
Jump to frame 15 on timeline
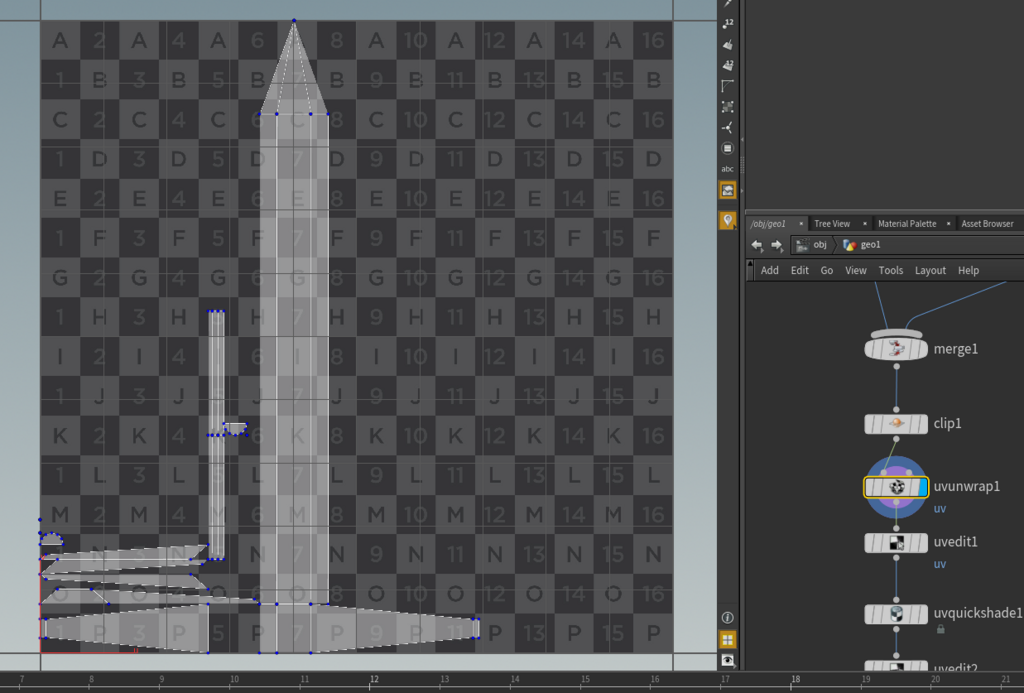(x=585, y=680)
